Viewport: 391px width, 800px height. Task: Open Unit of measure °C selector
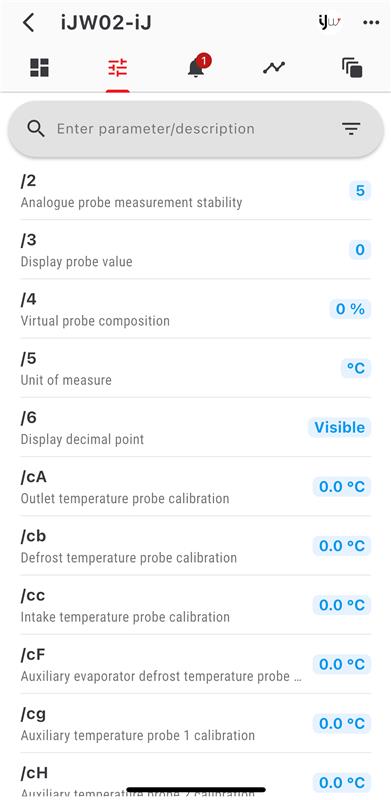click(x=356, y=368)
